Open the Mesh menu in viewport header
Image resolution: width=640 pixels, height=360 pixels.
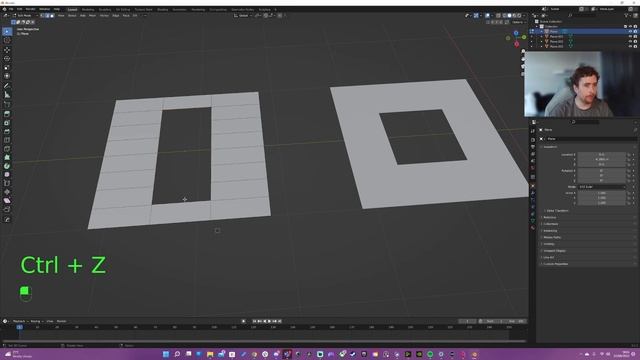coord(92,16)
